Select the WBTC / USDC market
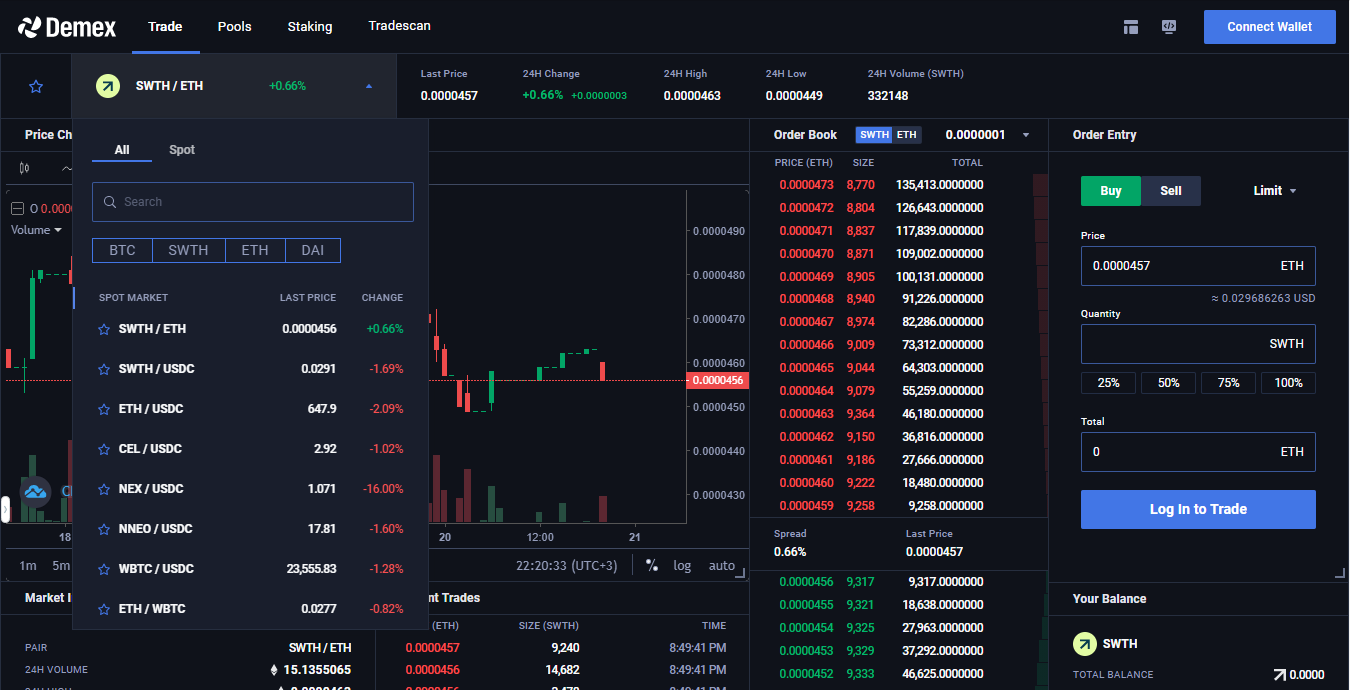Image resolution: width=1350 pixels, height=690 pixels. point(250,569)
